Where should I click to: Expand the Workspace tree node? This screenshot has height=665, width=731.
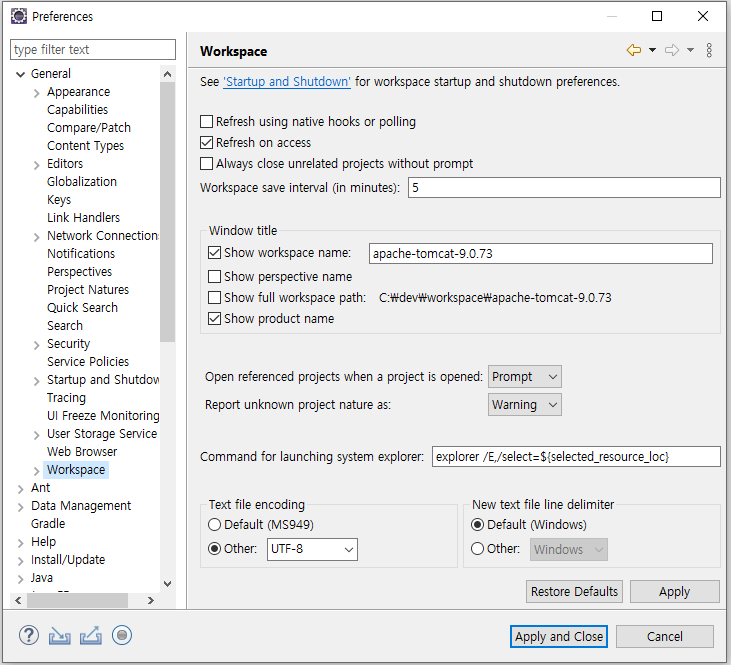(36, 471)
